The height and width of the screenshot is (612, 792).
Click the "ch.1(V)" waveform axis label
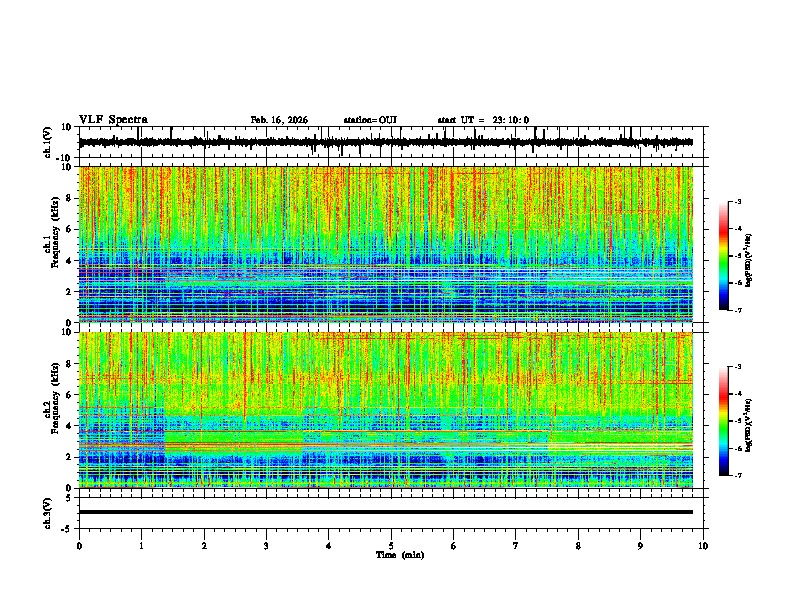[x=48, y=142]
